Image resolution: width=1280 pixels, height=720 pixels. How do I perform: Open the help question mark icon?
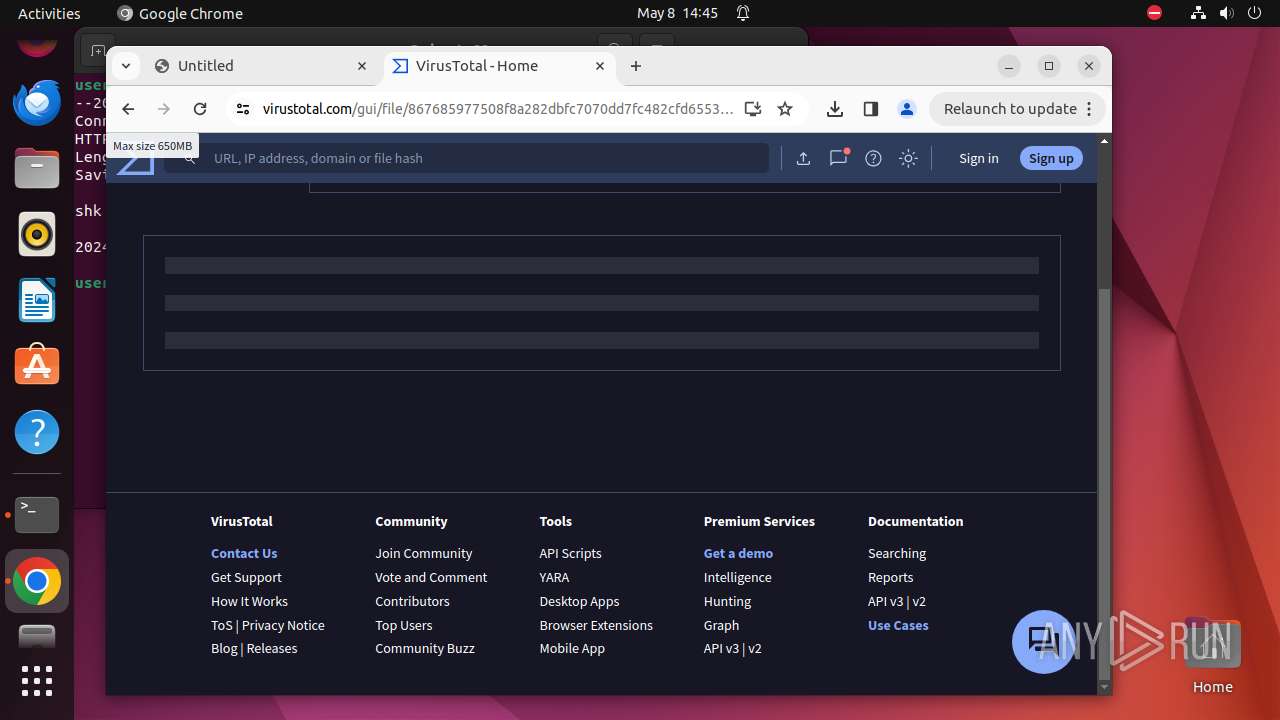(x=873, y=158)
